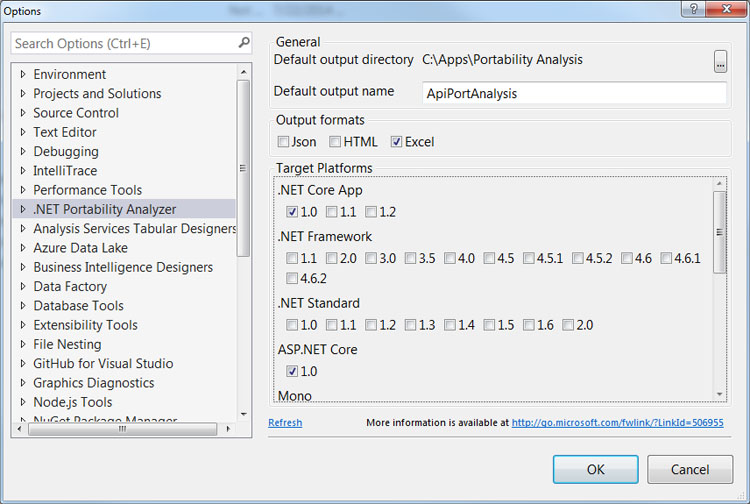Expand .NET Portability Analyzer arrow
Viewport: 750px width, 504px height.
(x=22, y=209)
